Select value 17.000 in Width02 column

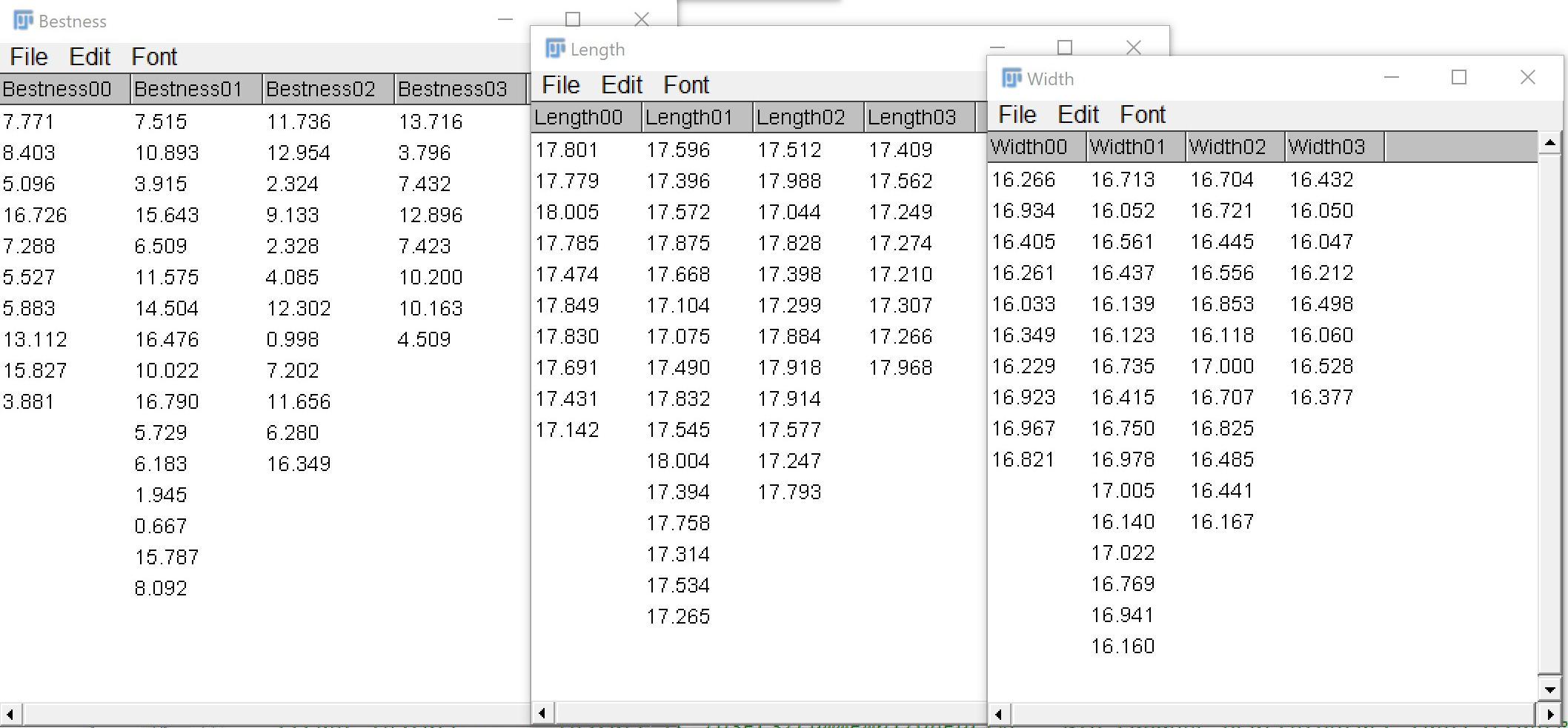coord(1222,367)
